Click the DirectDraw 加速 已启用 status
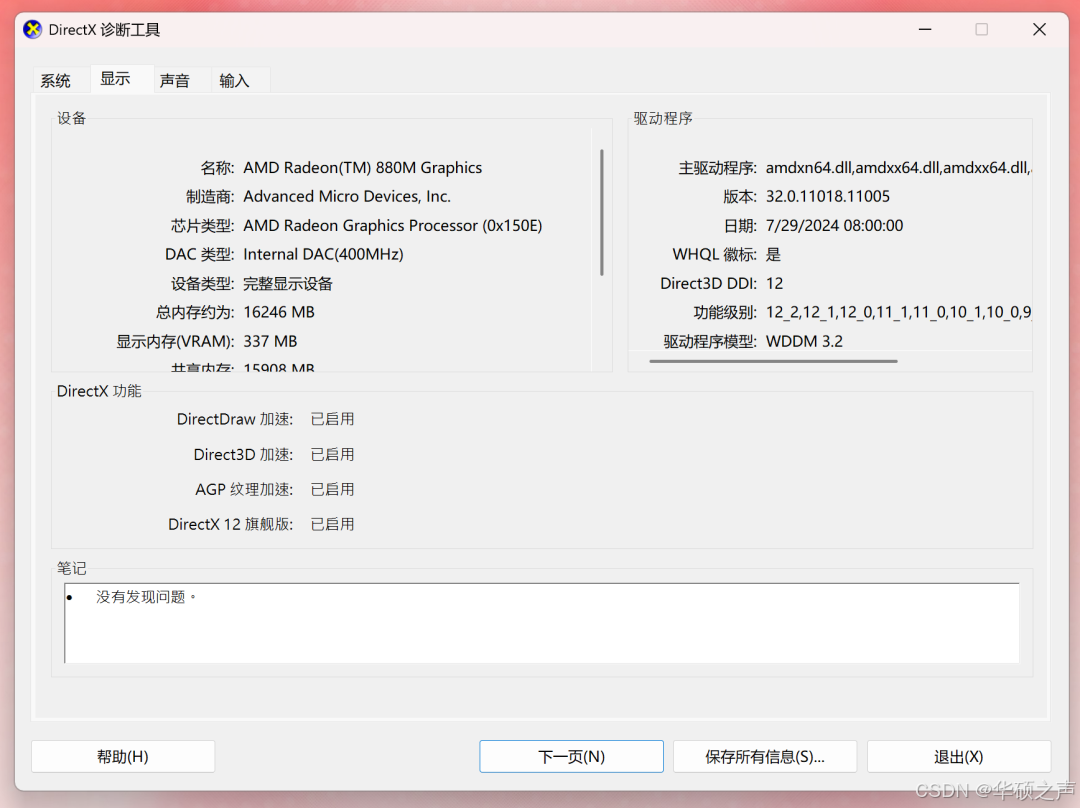The height and width of the screenshot is (808, 1080). pyautogui.click(x=332, y=419)
